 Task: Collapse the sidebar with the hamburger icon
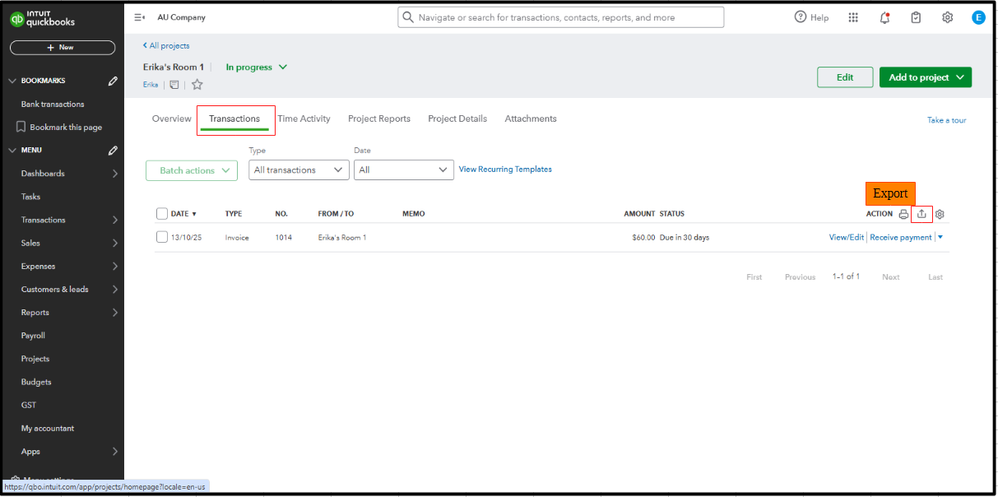(139, 18)
